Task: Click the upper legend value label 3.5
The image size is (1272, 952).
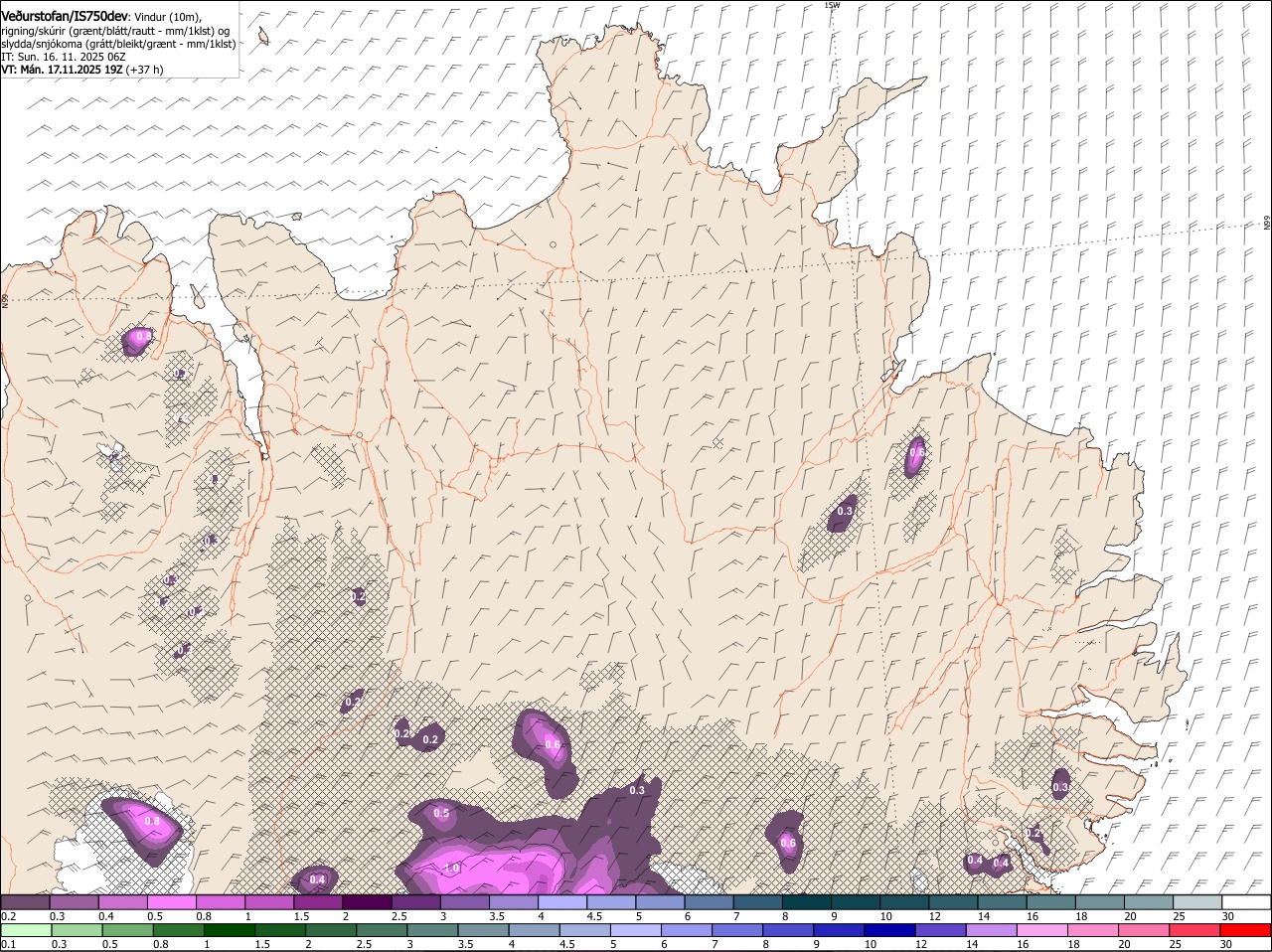Action: [497, 916]
